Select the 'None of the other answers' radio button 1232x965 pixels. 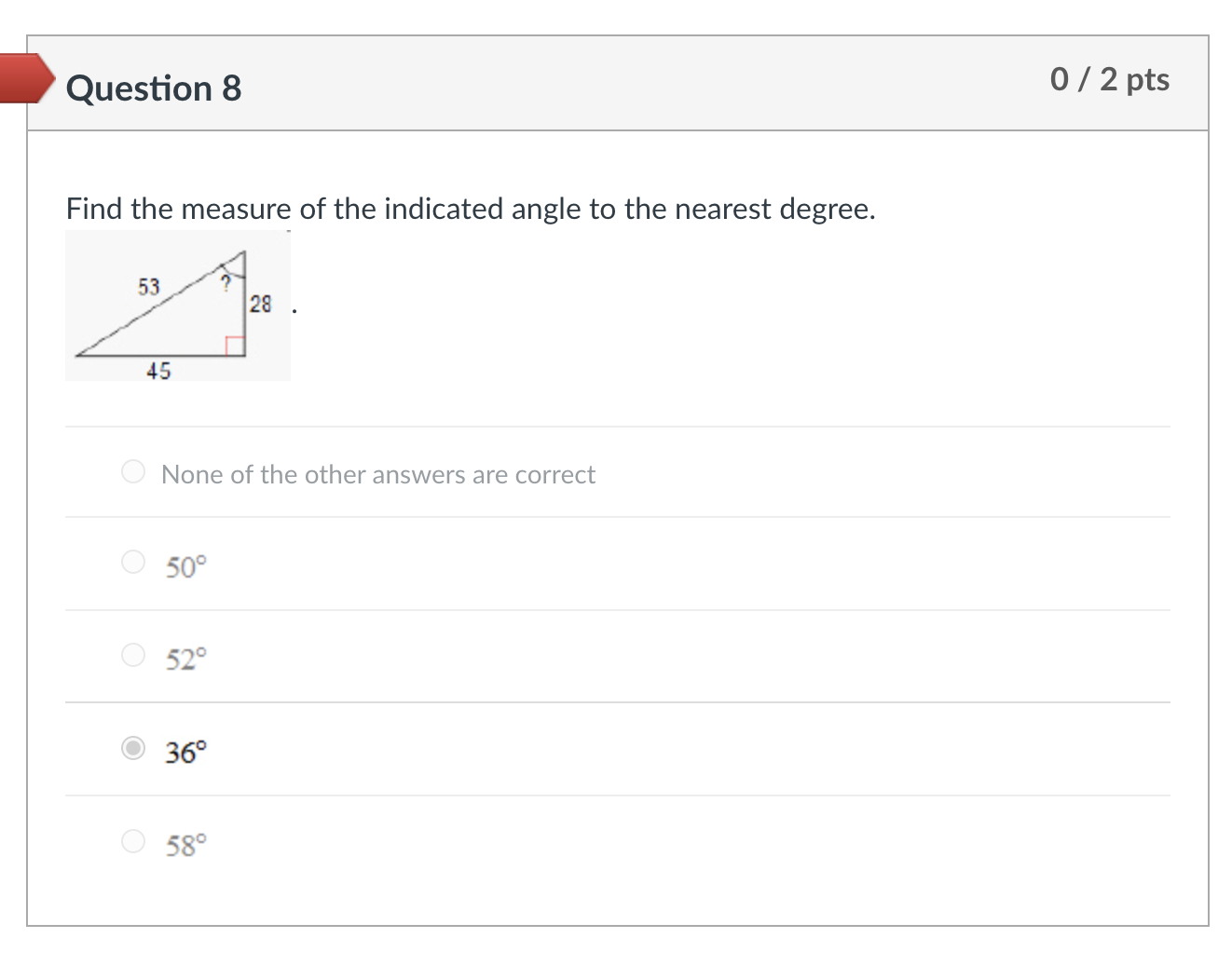133,471
